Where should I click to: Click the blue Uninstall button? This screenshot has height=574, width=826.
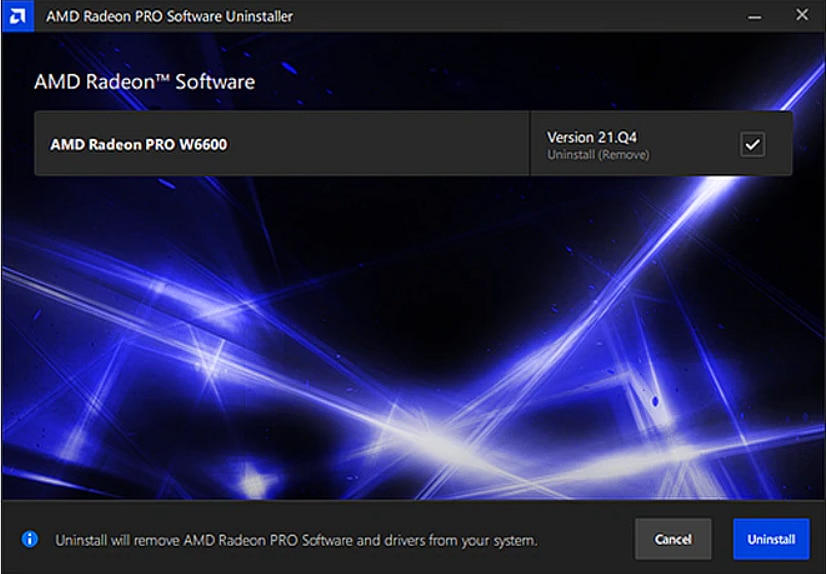point(771,539)
